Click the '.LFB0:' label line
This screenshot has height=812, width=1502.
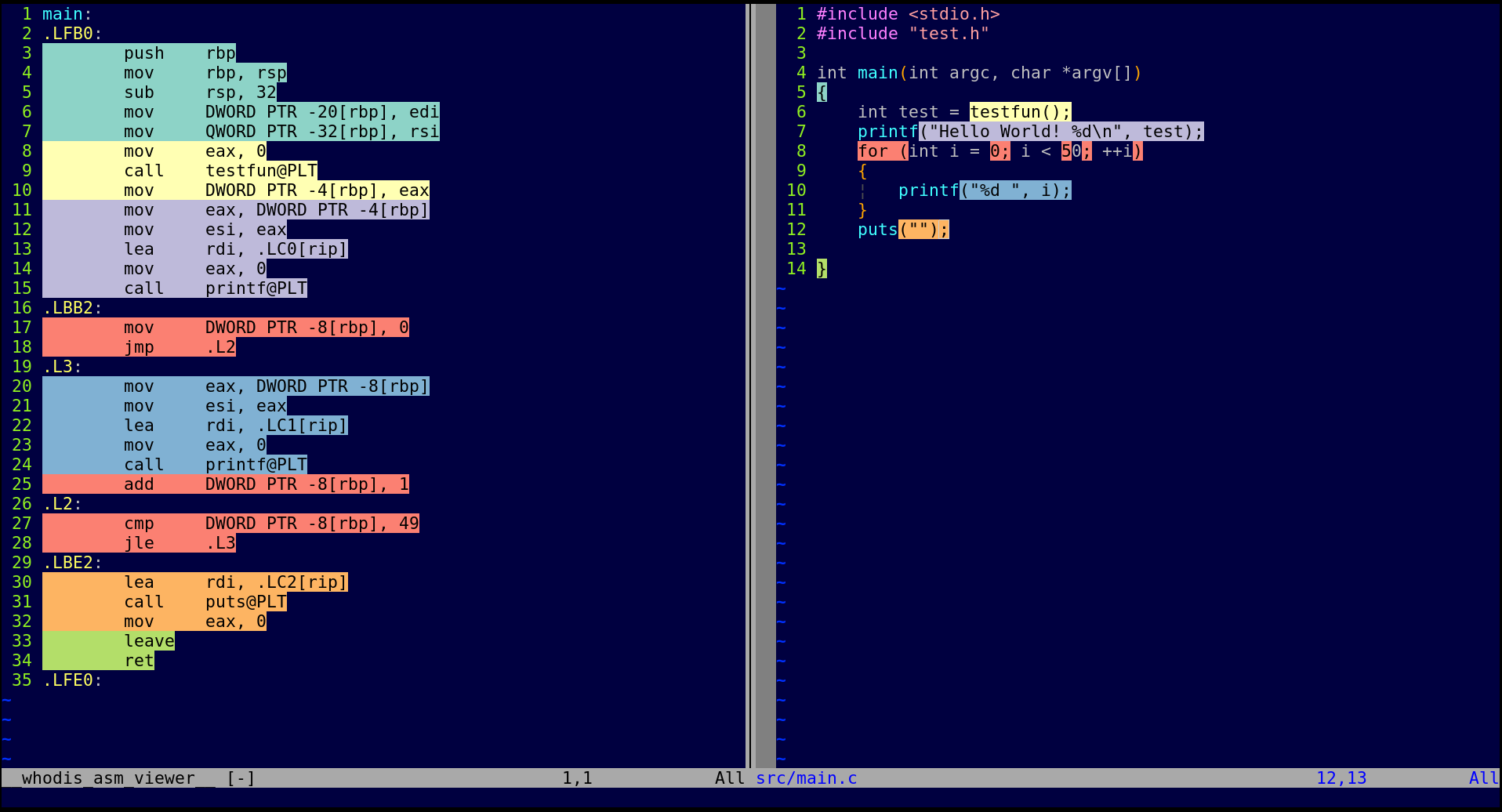72,34
